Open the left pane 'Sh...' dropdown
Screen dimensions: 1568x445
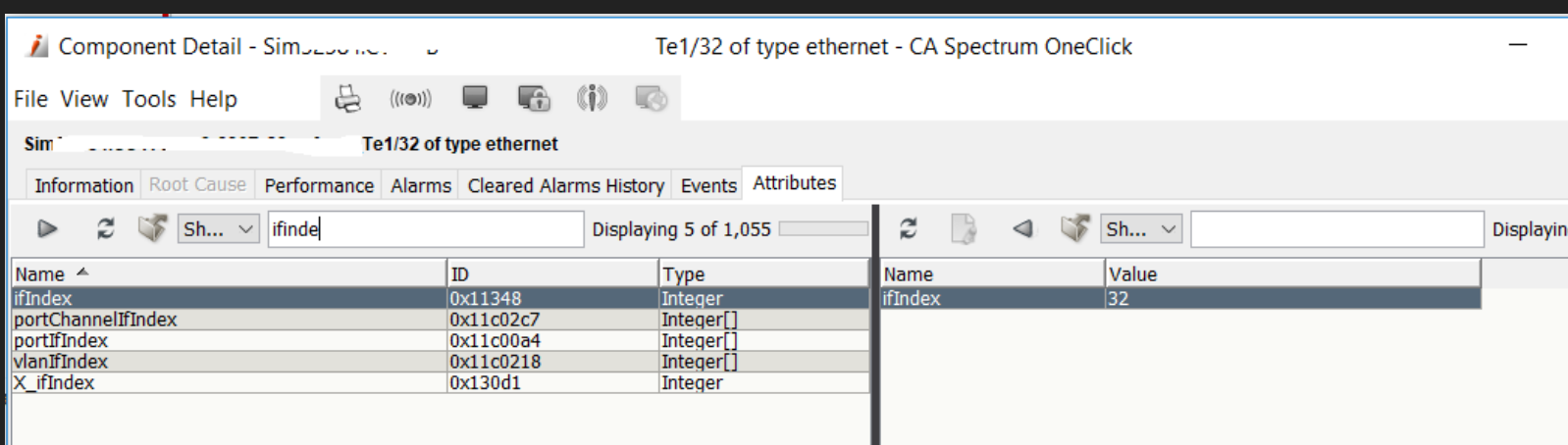[x=218, y=229]
